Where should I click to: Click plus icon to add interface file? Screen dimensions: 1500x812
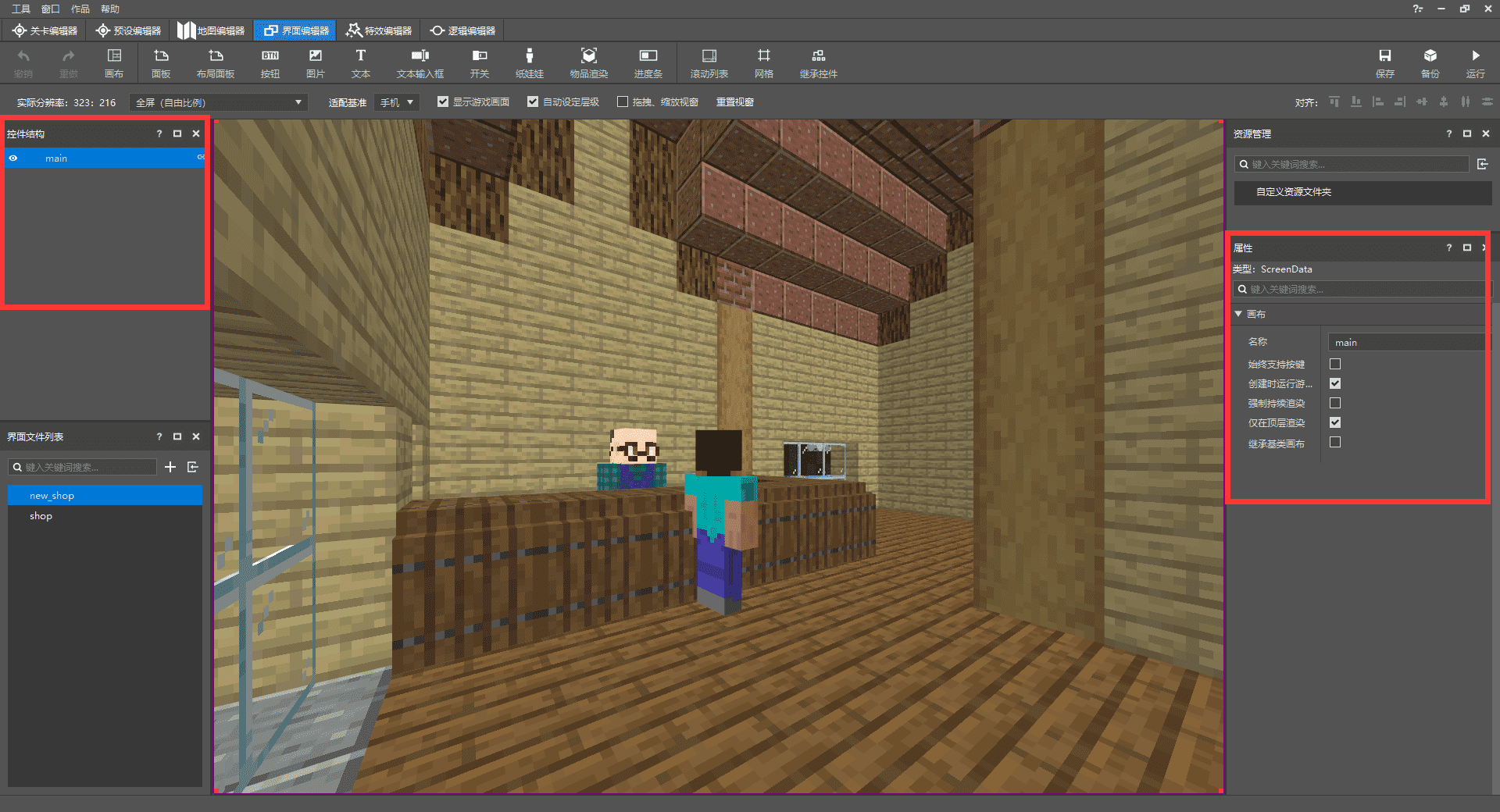click(170, 467)
